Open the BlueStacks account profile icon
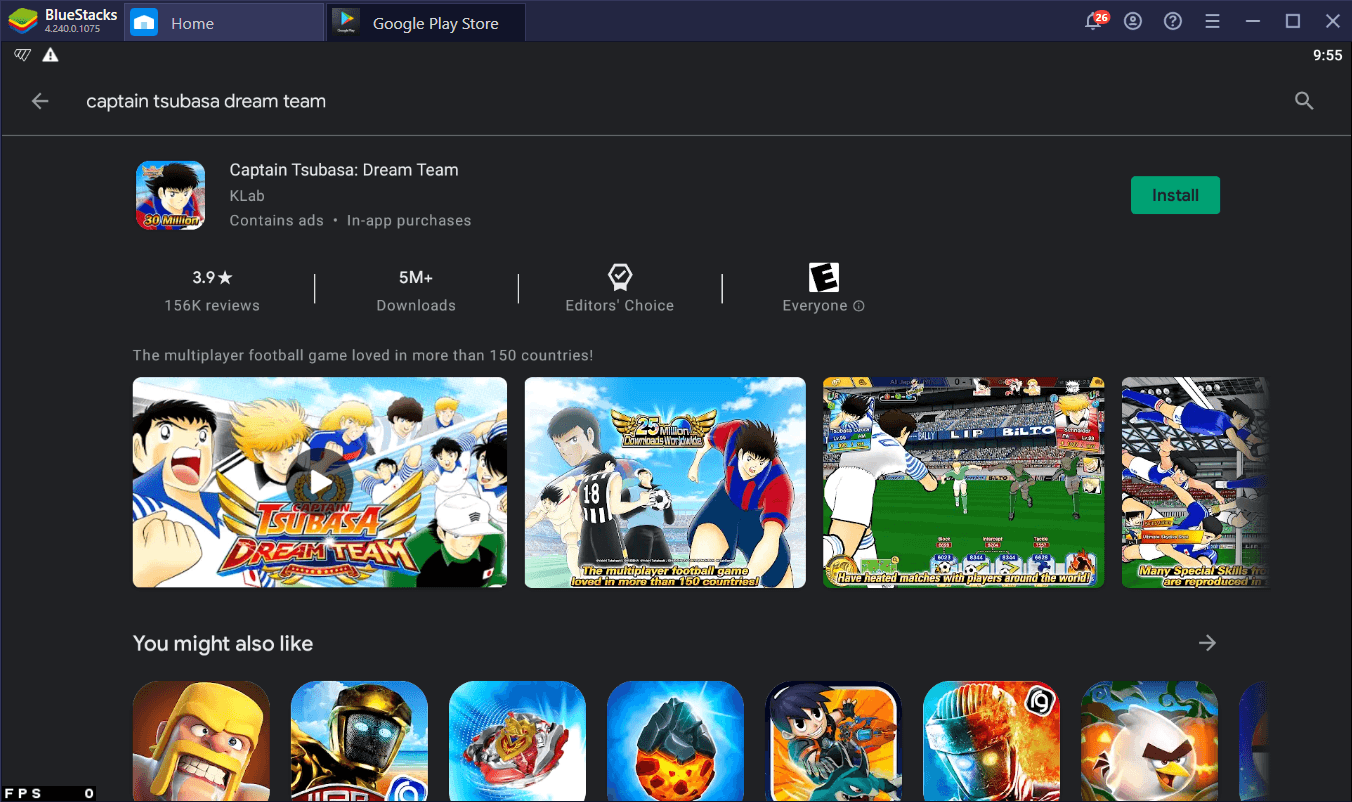This screenshot has width=1352, height=802. coord(1133,22)
